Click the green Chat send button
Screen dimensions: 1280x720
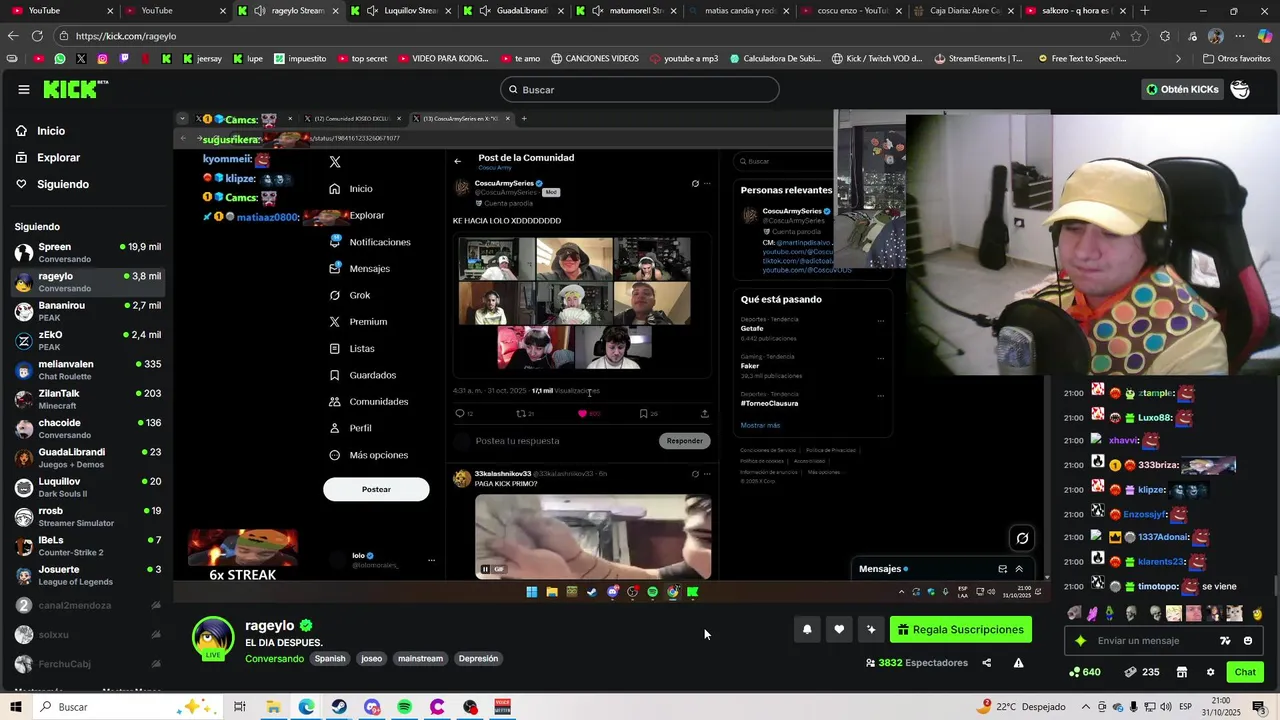click(x=1245, y=672)
